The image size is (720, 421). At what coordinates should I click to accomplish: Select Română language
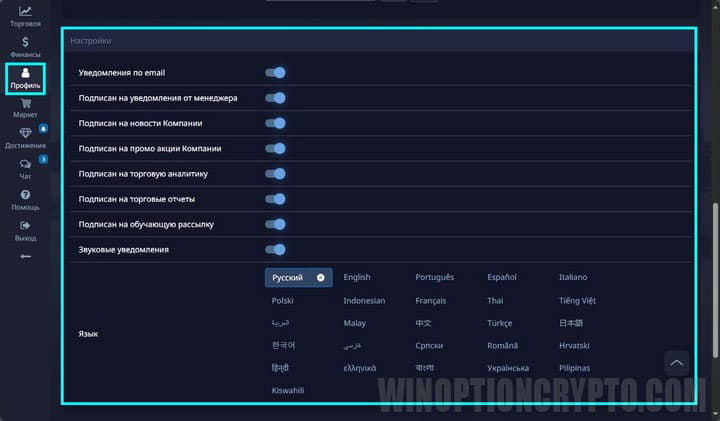click(x=502, y=346)
